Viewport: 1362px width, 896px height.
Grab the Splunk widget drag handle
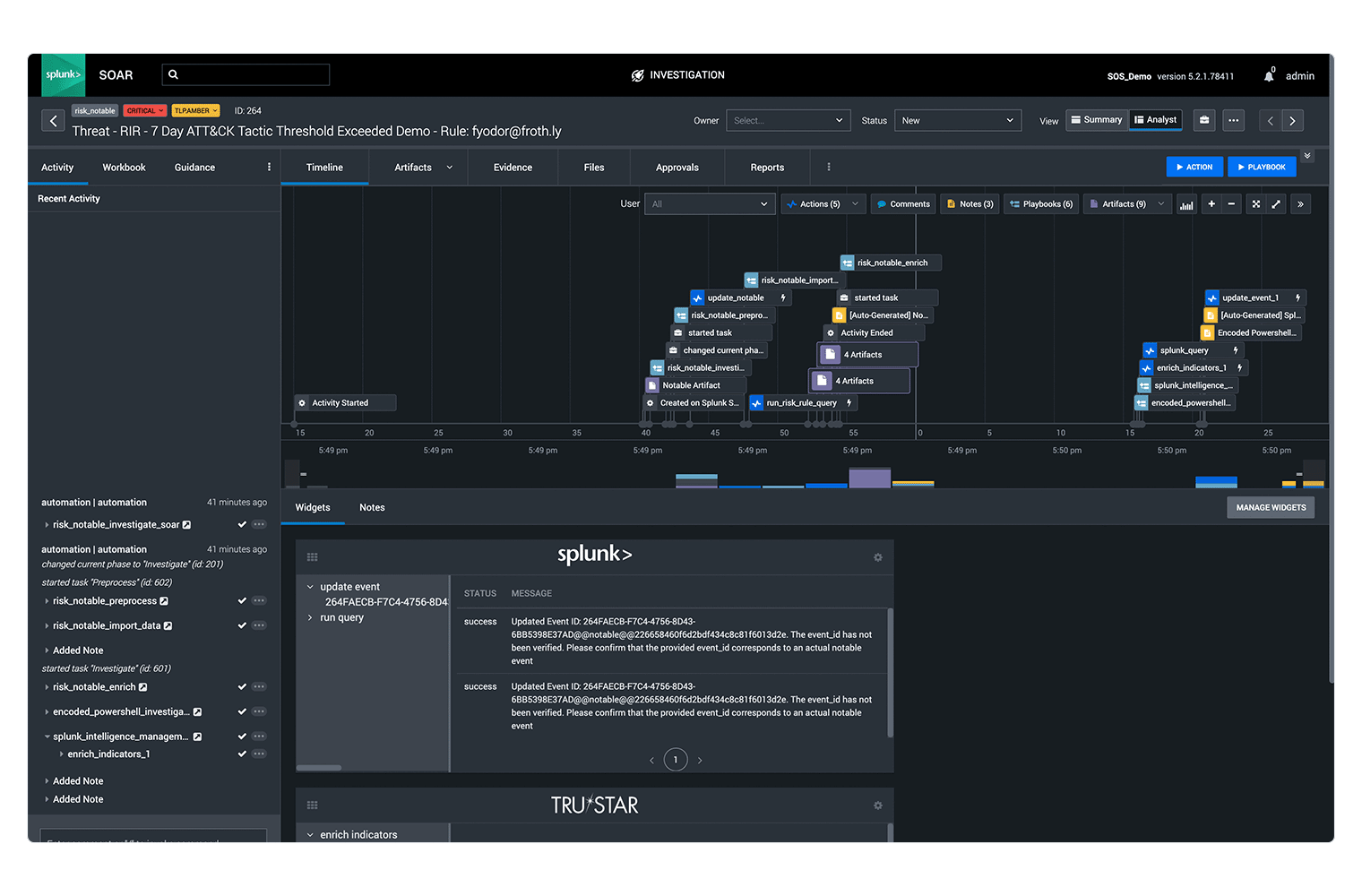(x=312, y=557)
